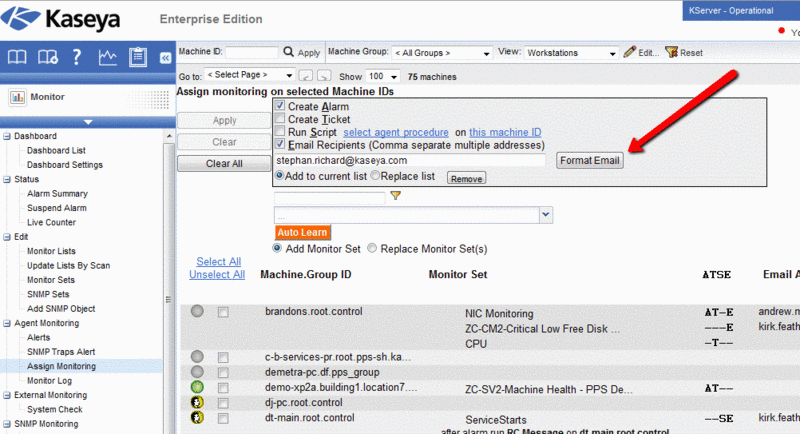Image resolution: width=800 pixels, height=434 pixels.
Task: Open the Select Page dropdown
Action: [250, 76]
